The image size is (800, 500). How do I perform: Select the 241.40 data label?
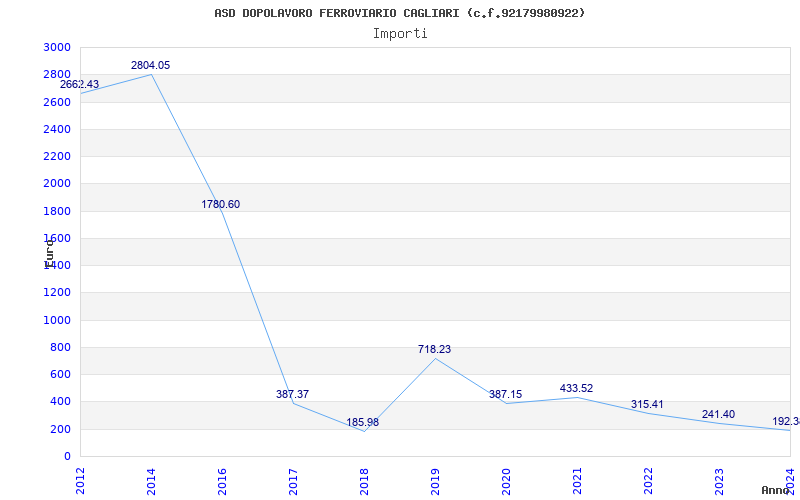(x=718, y=414)
